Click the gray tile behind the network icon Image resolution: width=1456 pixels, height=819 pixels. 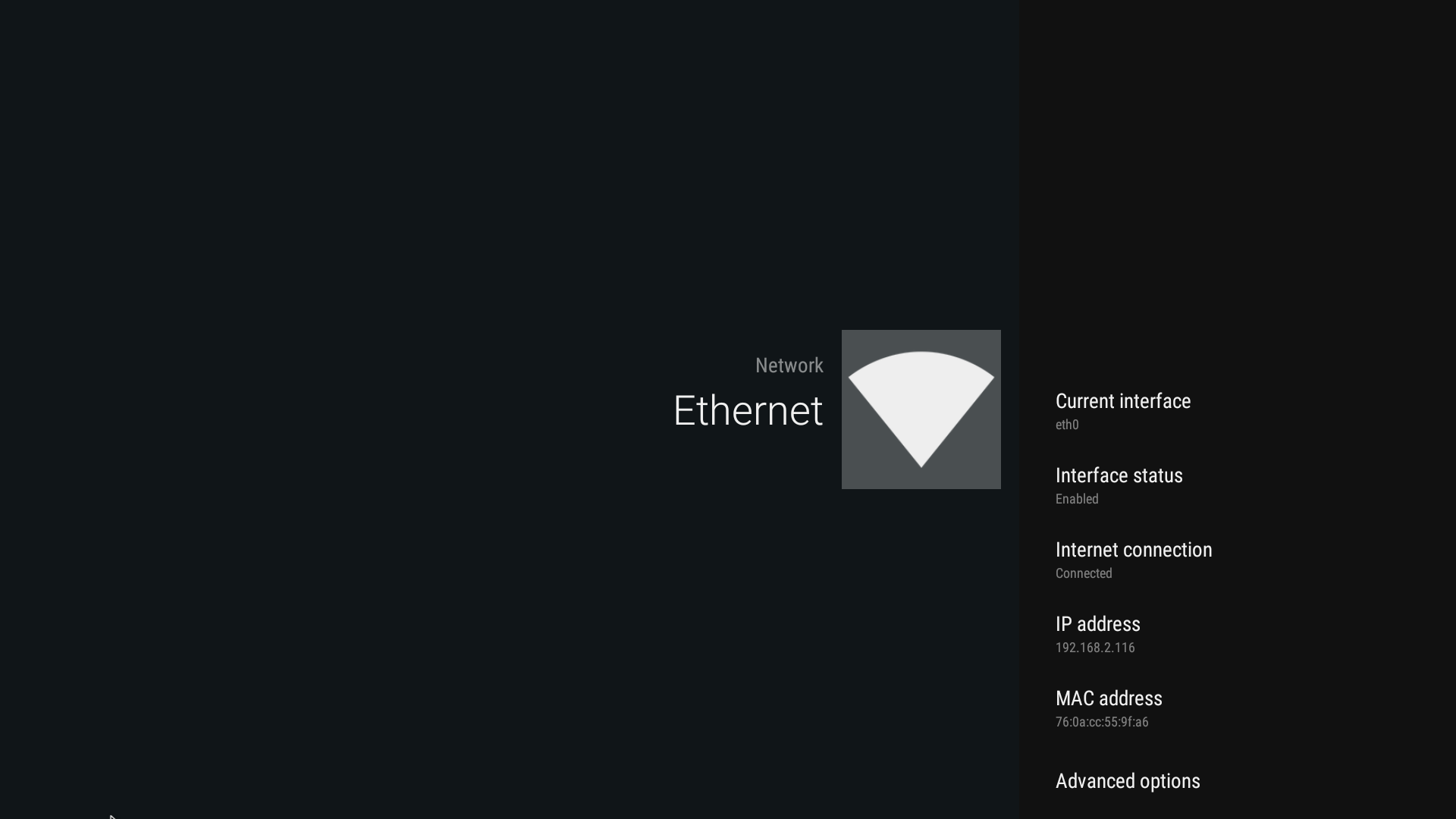[x=921, y=409]
